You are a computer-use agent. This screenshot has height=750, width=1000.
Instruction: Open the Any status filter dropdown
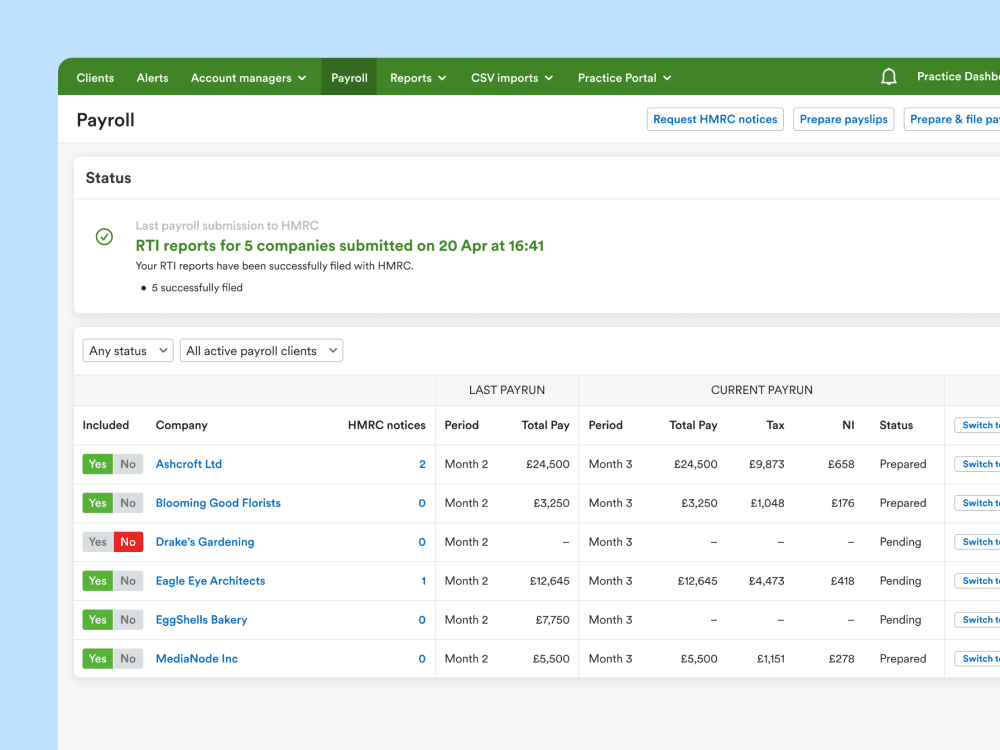128,351
